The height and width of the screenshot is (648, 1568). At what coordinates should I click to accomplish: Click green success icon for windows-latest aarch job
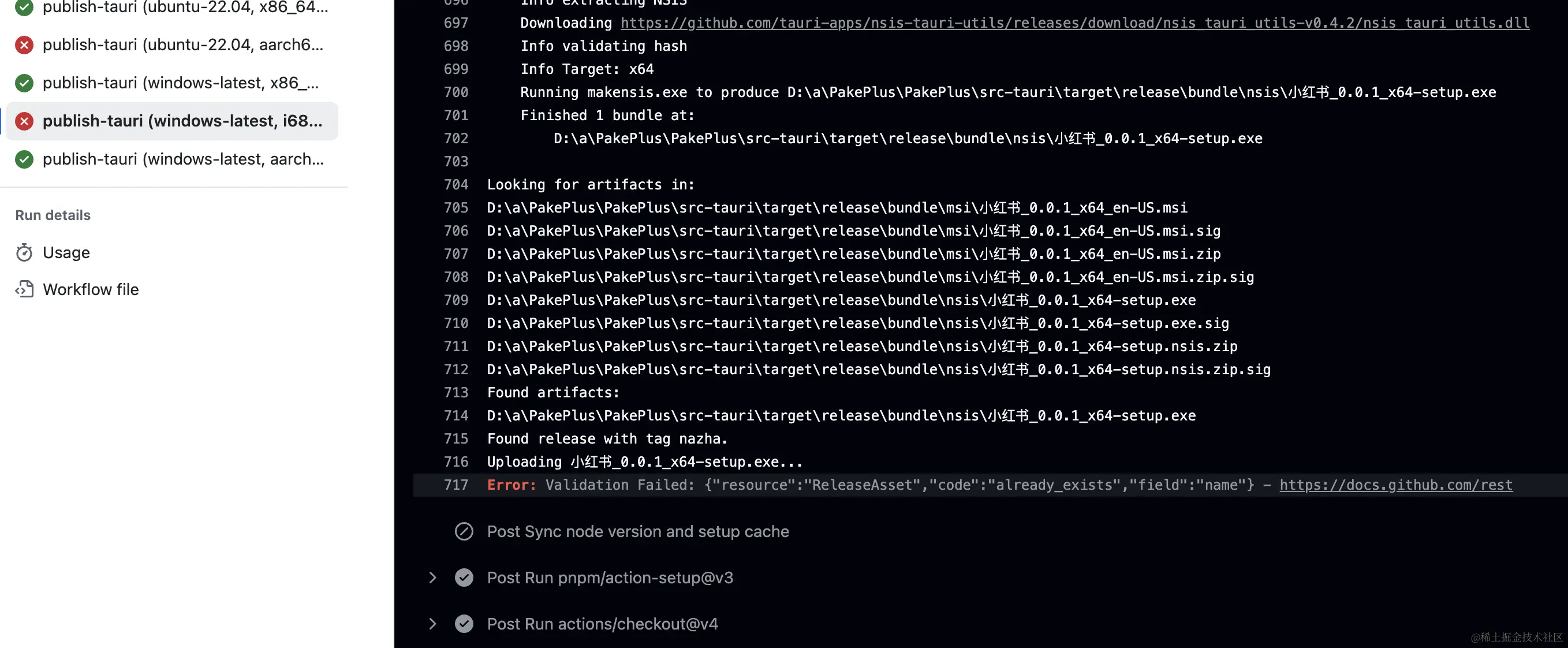[x=24, y=159]
